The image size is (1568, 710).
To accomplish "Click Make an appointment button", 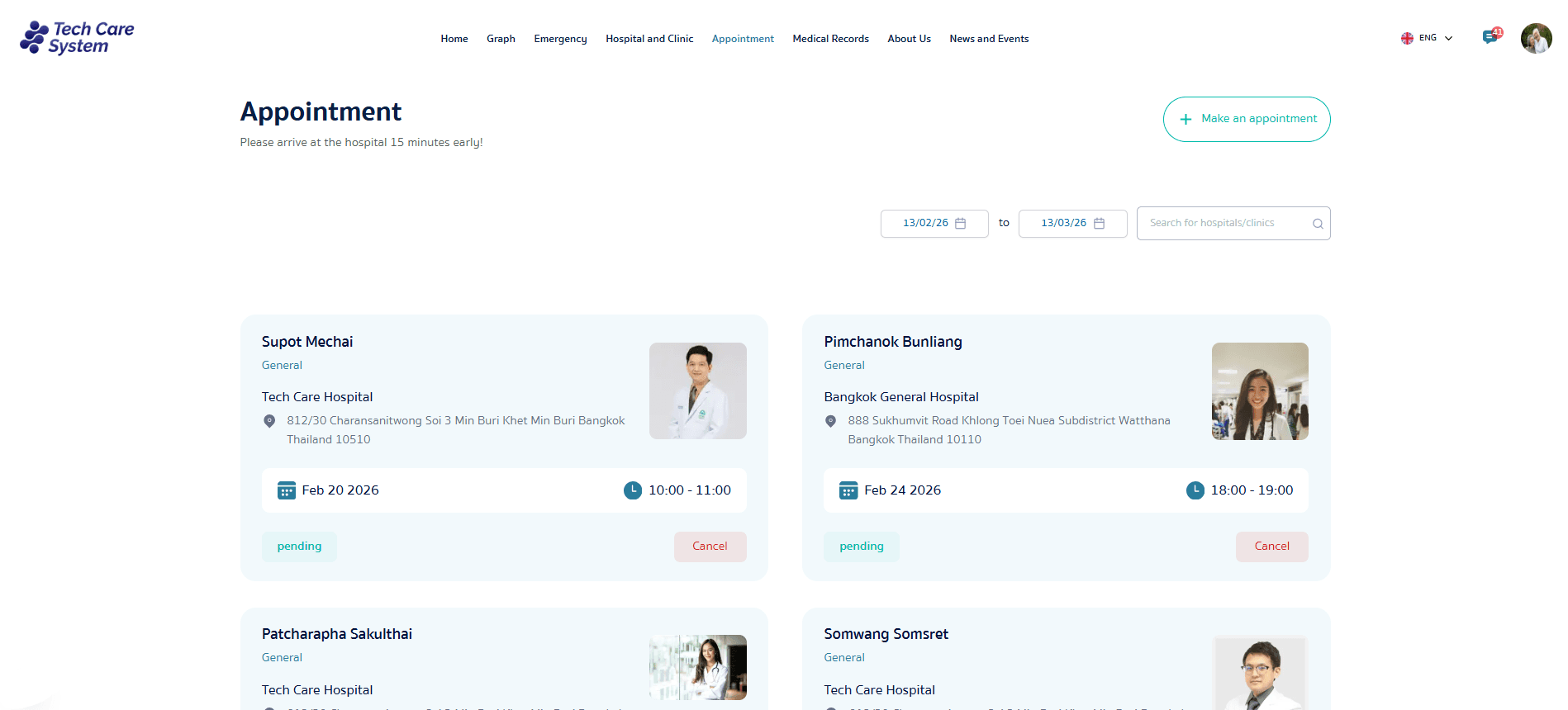I will (1246, 119).
